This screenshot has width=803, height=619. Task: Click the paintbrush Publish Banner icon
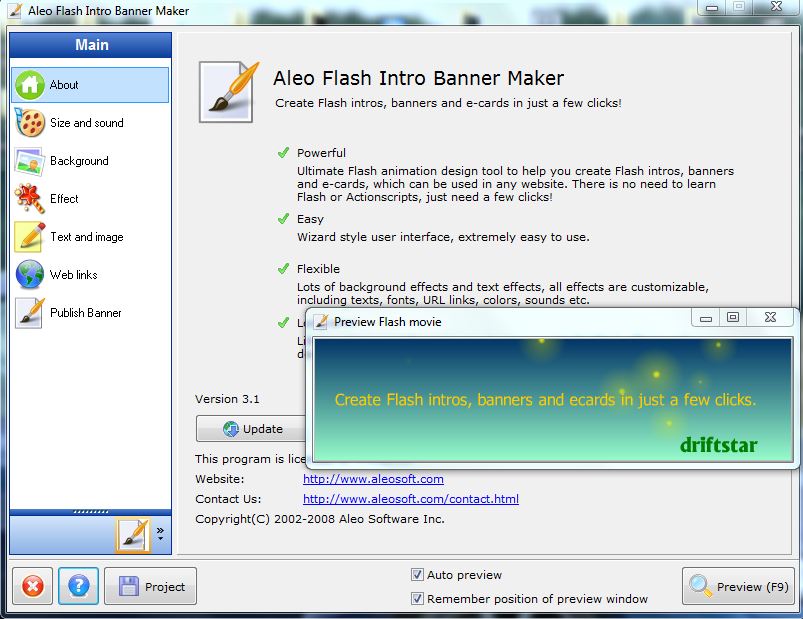point(30,312)
